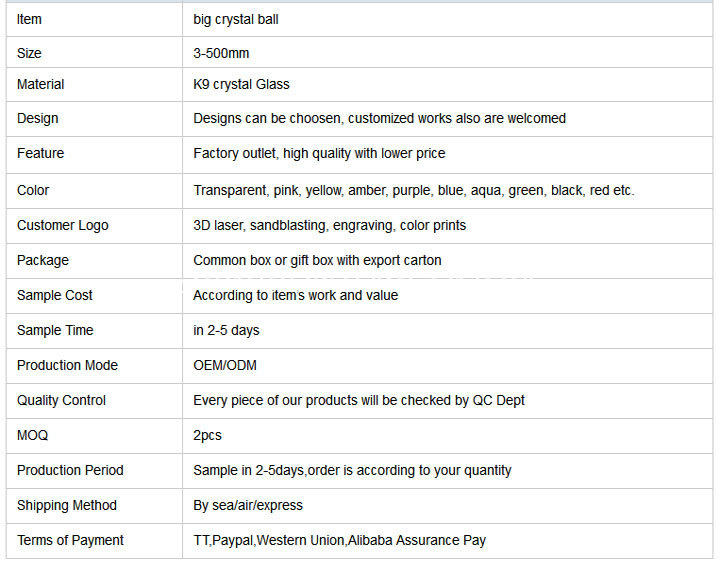This screenshot has width=720, height=564.
Task: Select the 'Sample Cost' label
Action: pos(55,295)
